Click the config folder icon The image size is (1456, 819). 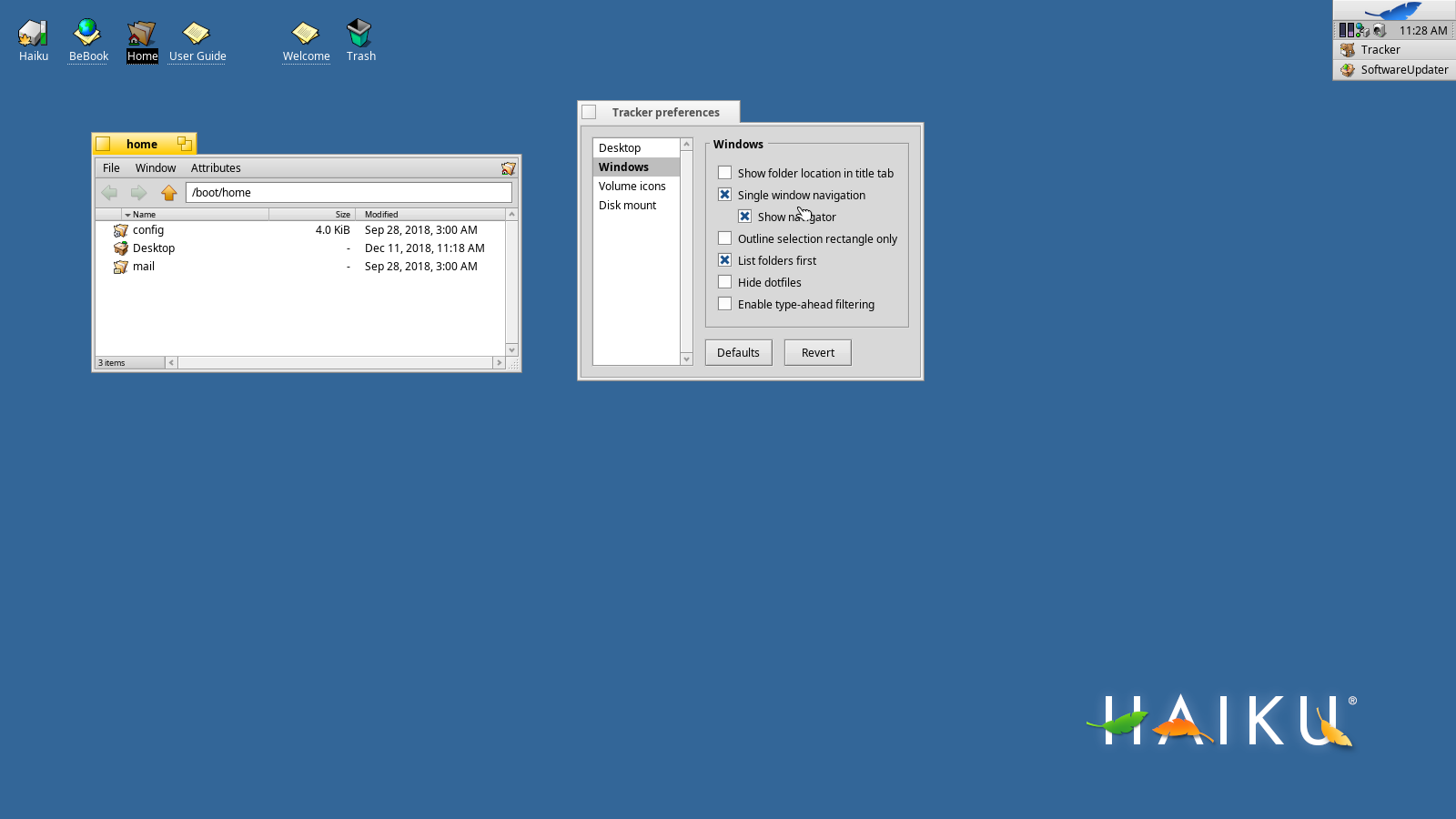coord(120,230)
